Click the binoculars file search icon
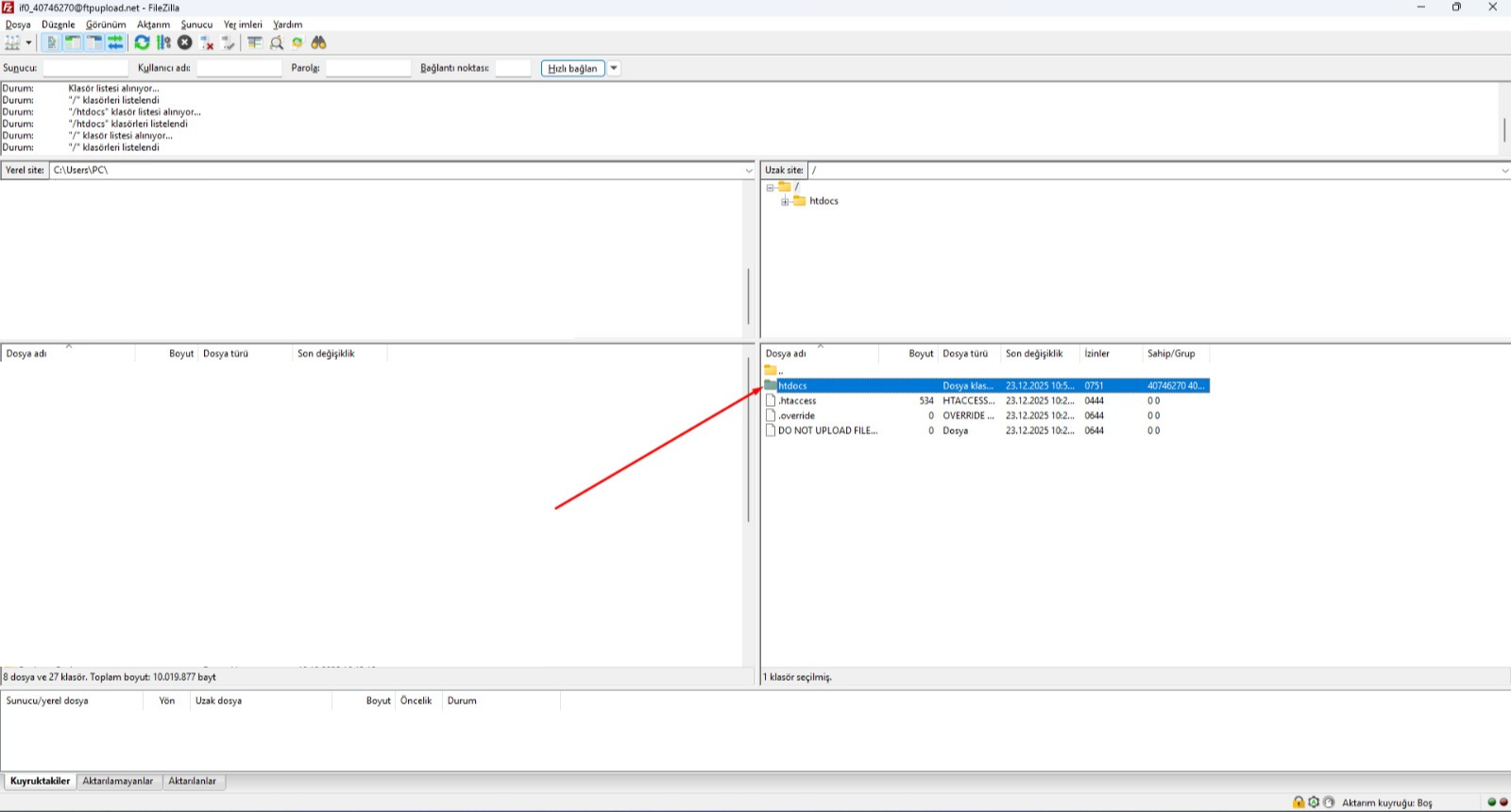 [x=319, y=42]
